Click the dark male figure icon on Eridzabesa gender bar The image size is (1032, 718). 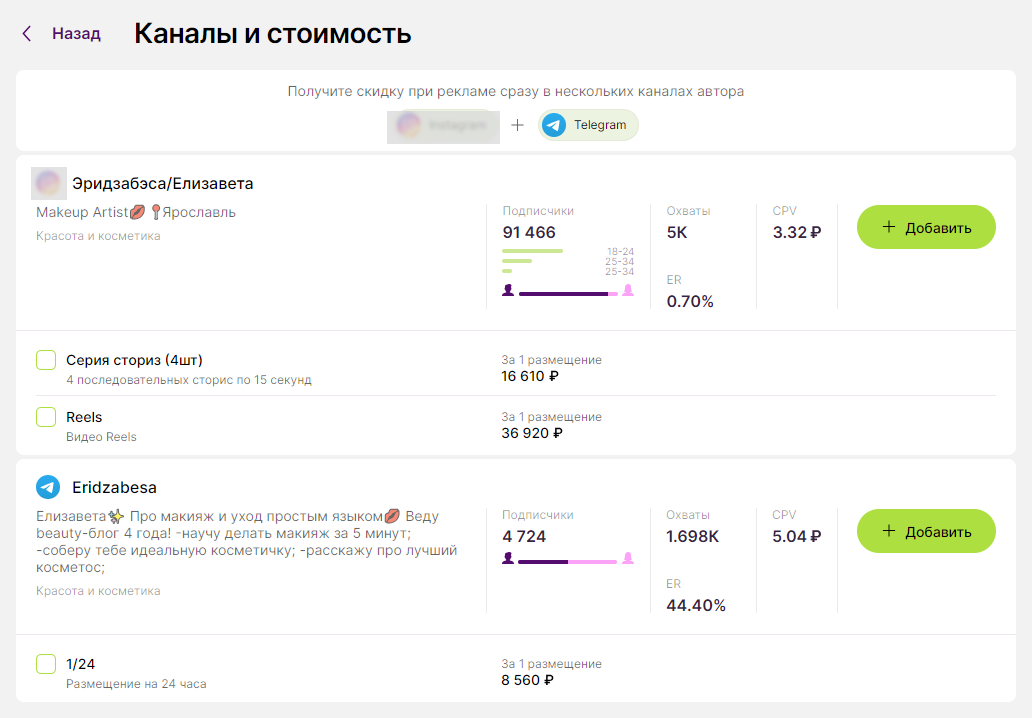click(508, 559)
